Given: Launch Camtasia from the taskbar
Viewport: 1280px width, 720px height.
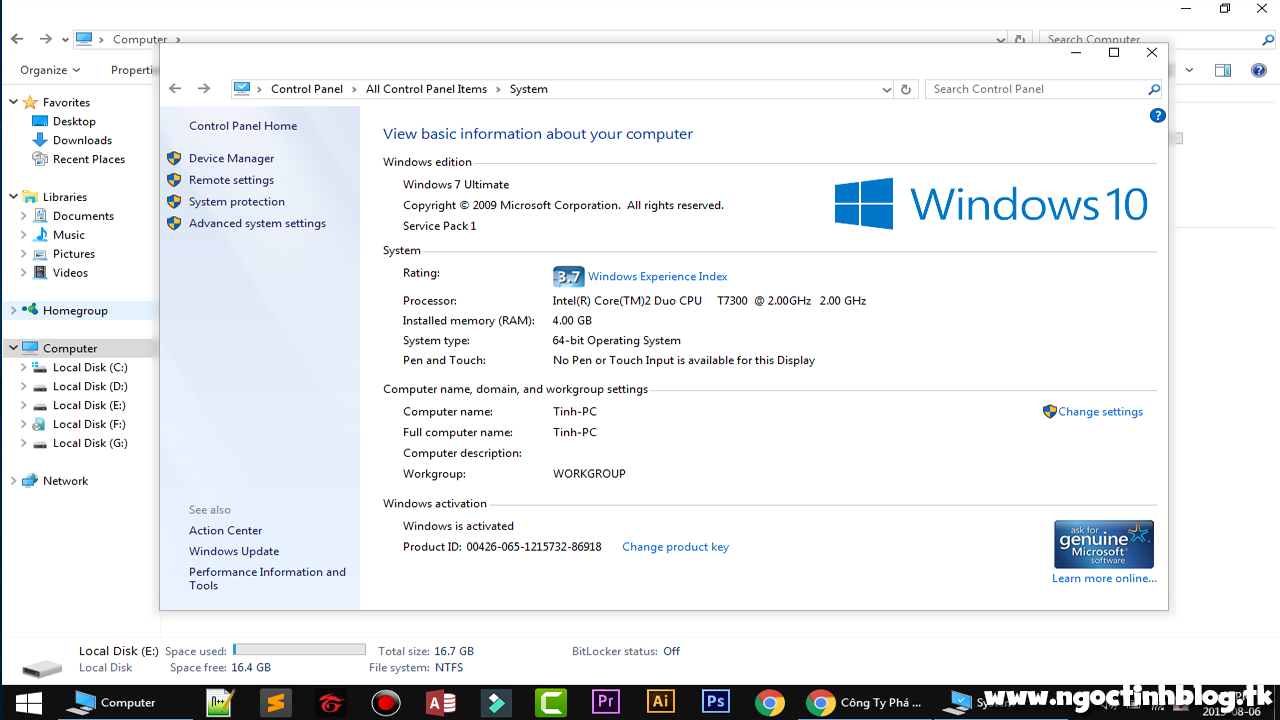Looking at the screenshot, I should pos(550,703).
